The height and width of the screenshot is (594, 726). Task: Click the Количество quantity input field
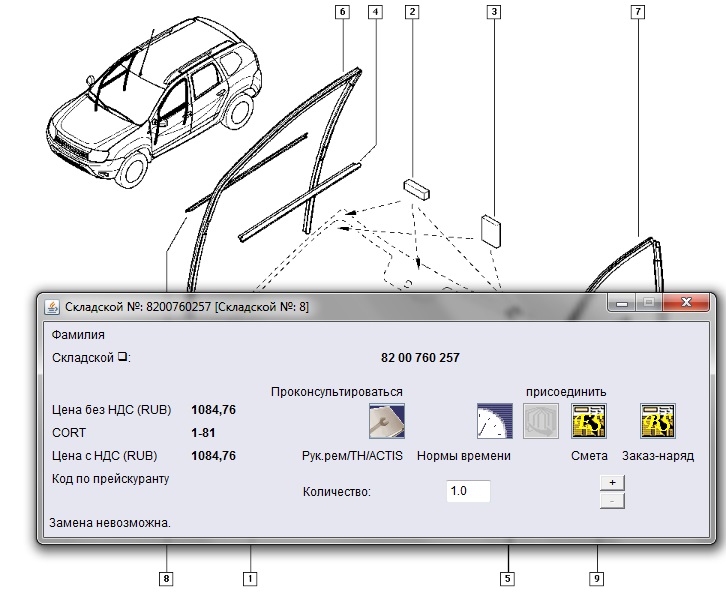468,492
